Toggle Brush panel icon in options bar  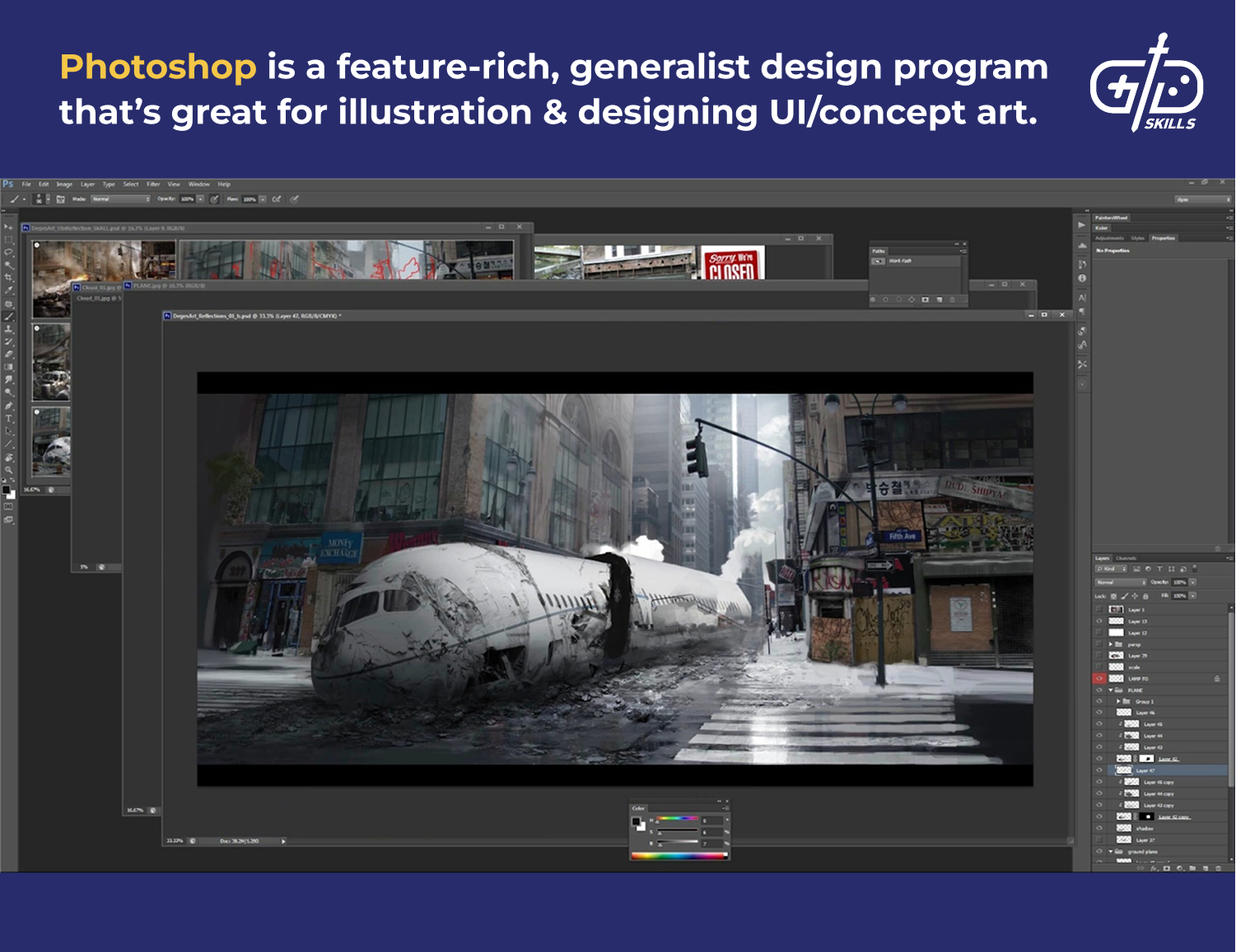click(x=60, y=199)
